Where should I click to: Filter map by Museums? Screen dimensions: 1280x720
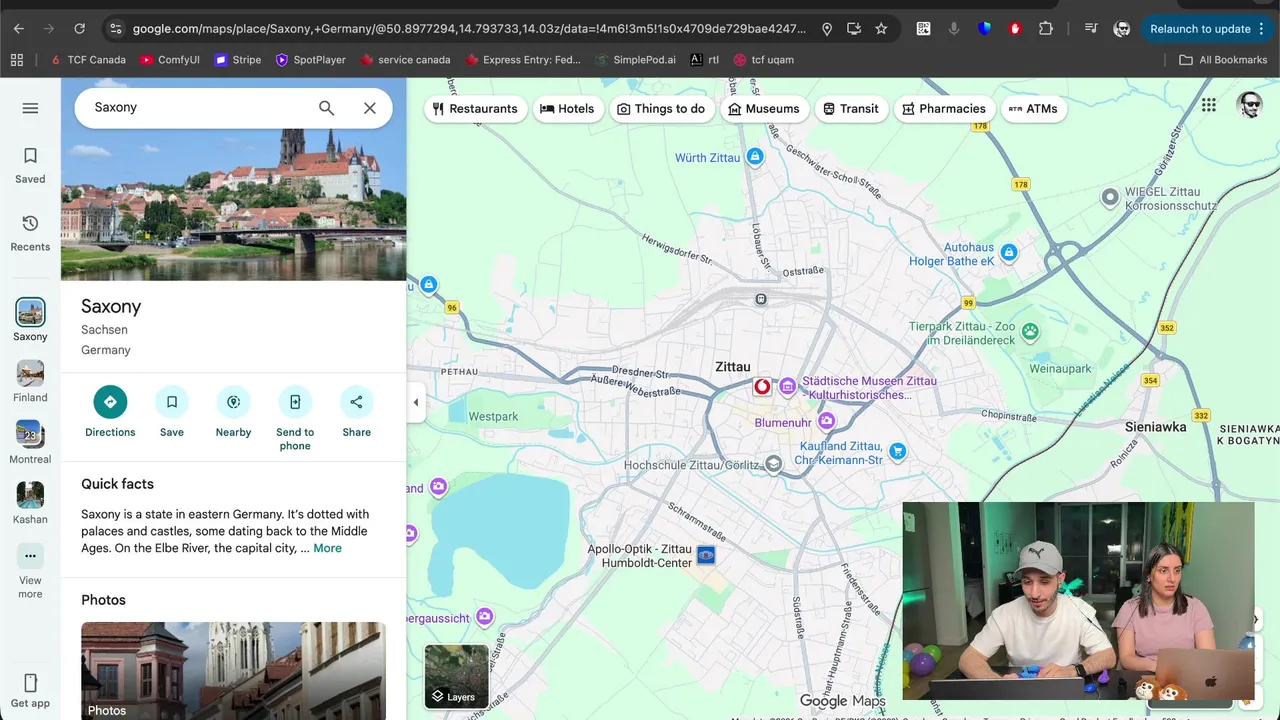(764, 109)
